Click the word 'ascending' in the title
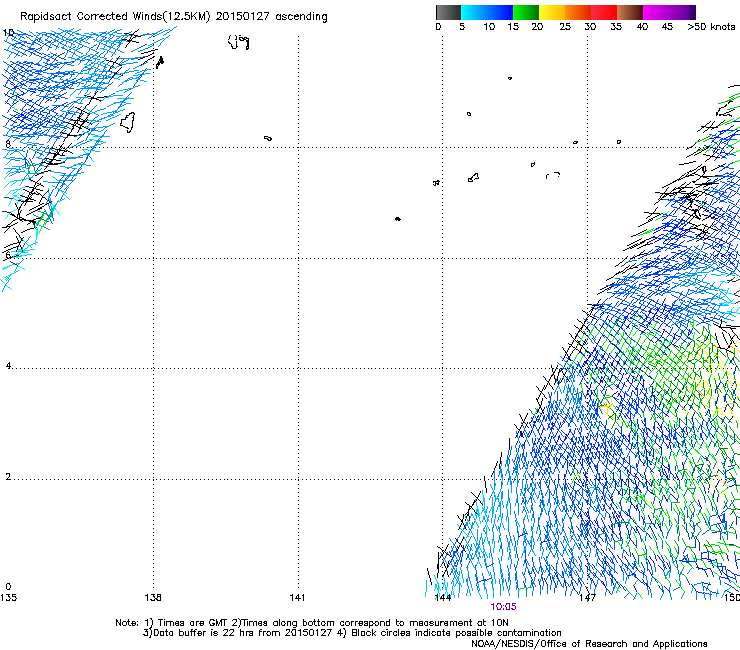This screenshot has height=650, width=740. 301,17
